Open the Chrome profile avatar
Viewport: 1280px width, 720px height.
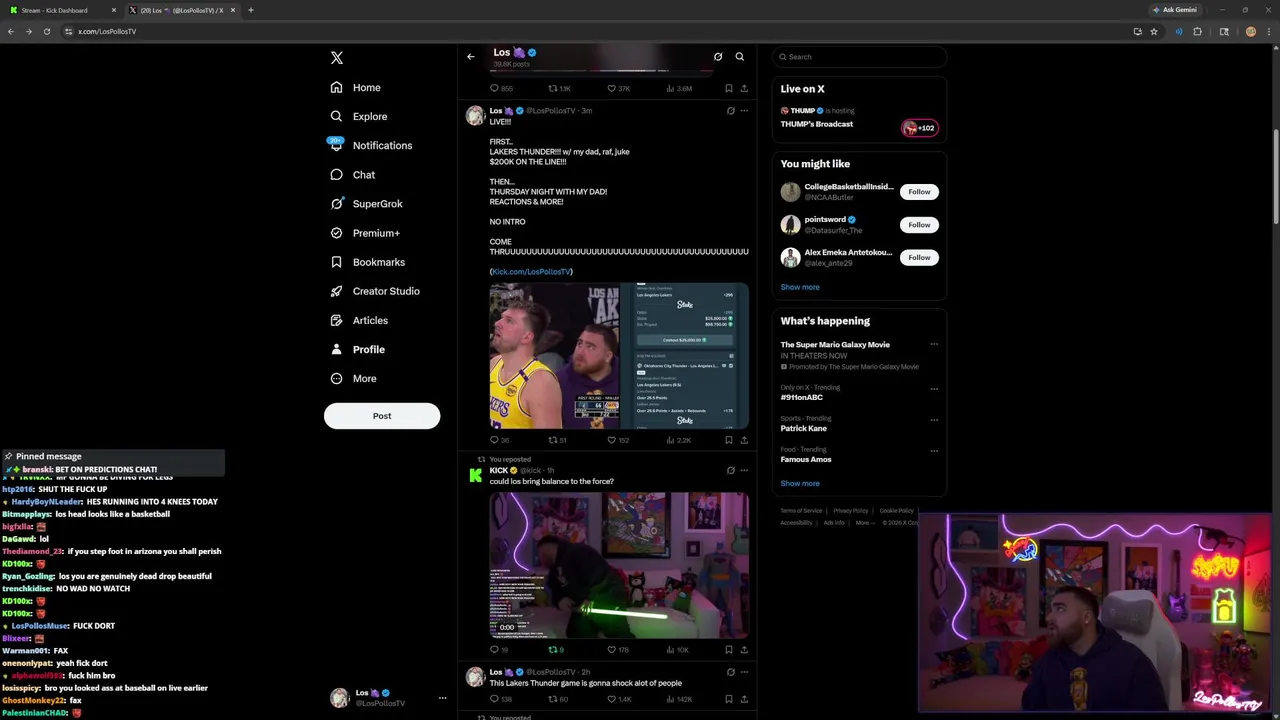1250,31
